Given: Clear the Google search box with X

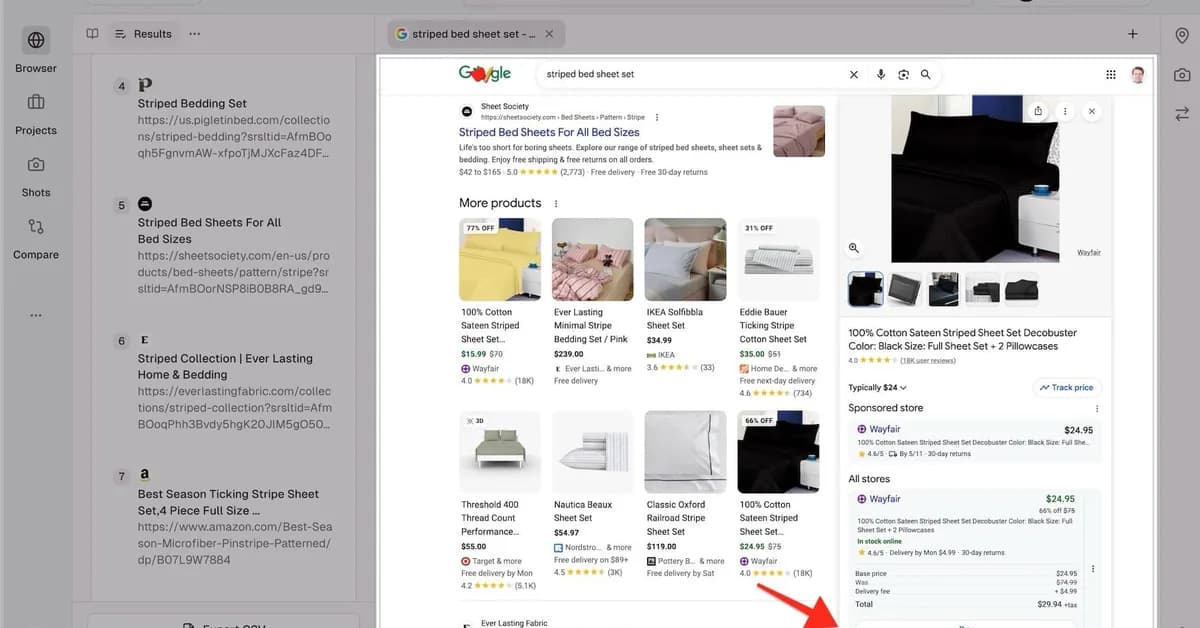Looking at the screenshot, I should 854,74.
